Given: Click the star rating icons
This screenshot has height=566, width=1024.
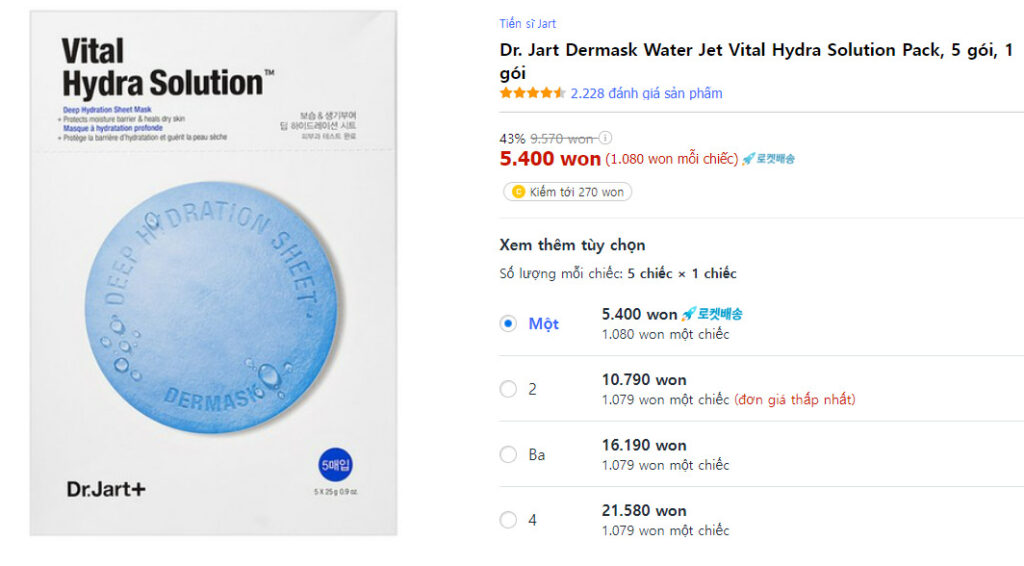Looking at the screenshot, I should [x=532, y=93].
